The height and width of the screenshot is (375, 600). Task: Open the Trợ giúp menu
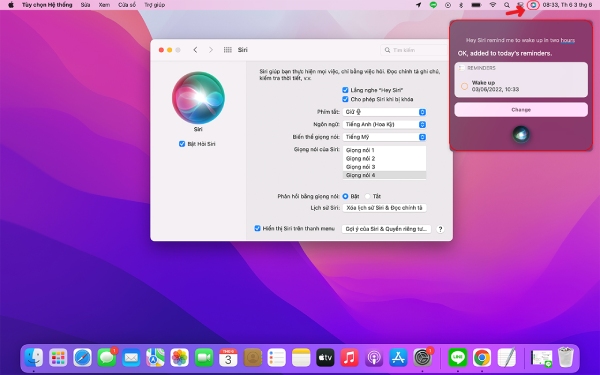pyautogui.click(x=155, y=5)
